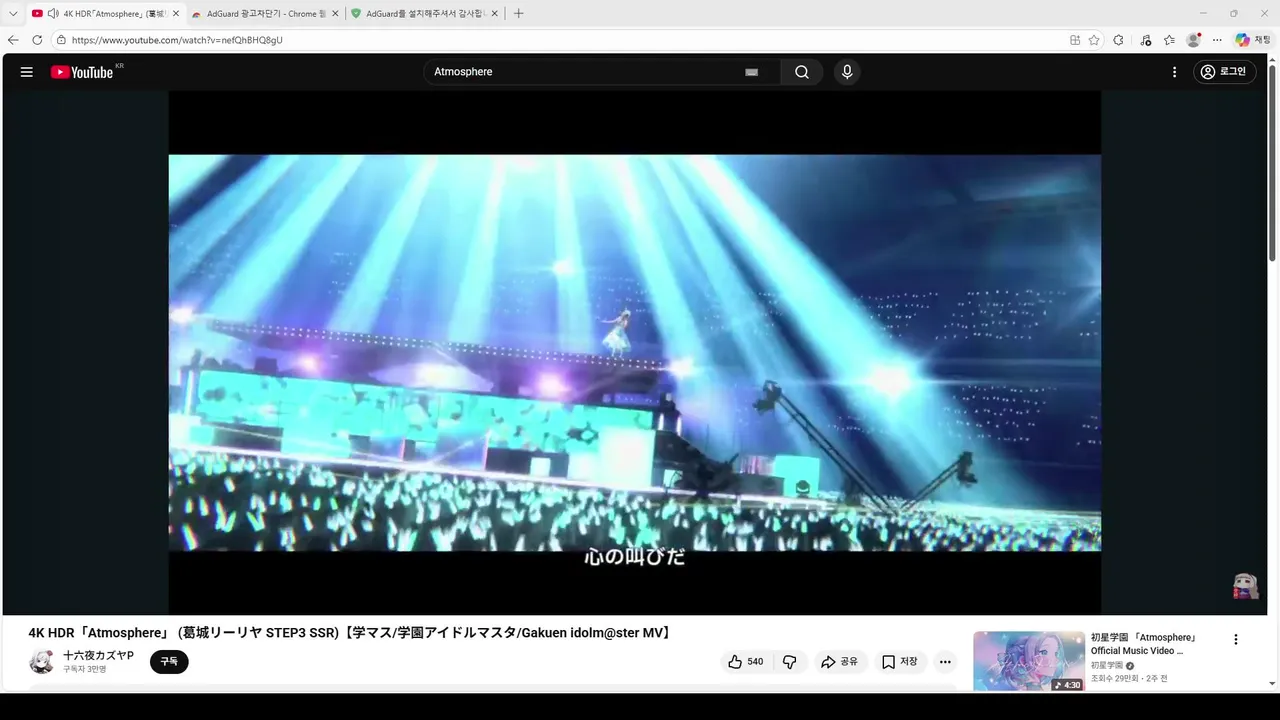The height and width of the screenshot is (720, 1280).
Task: Open the YouTube guide hamburger menu
Action: coord(27,72)
